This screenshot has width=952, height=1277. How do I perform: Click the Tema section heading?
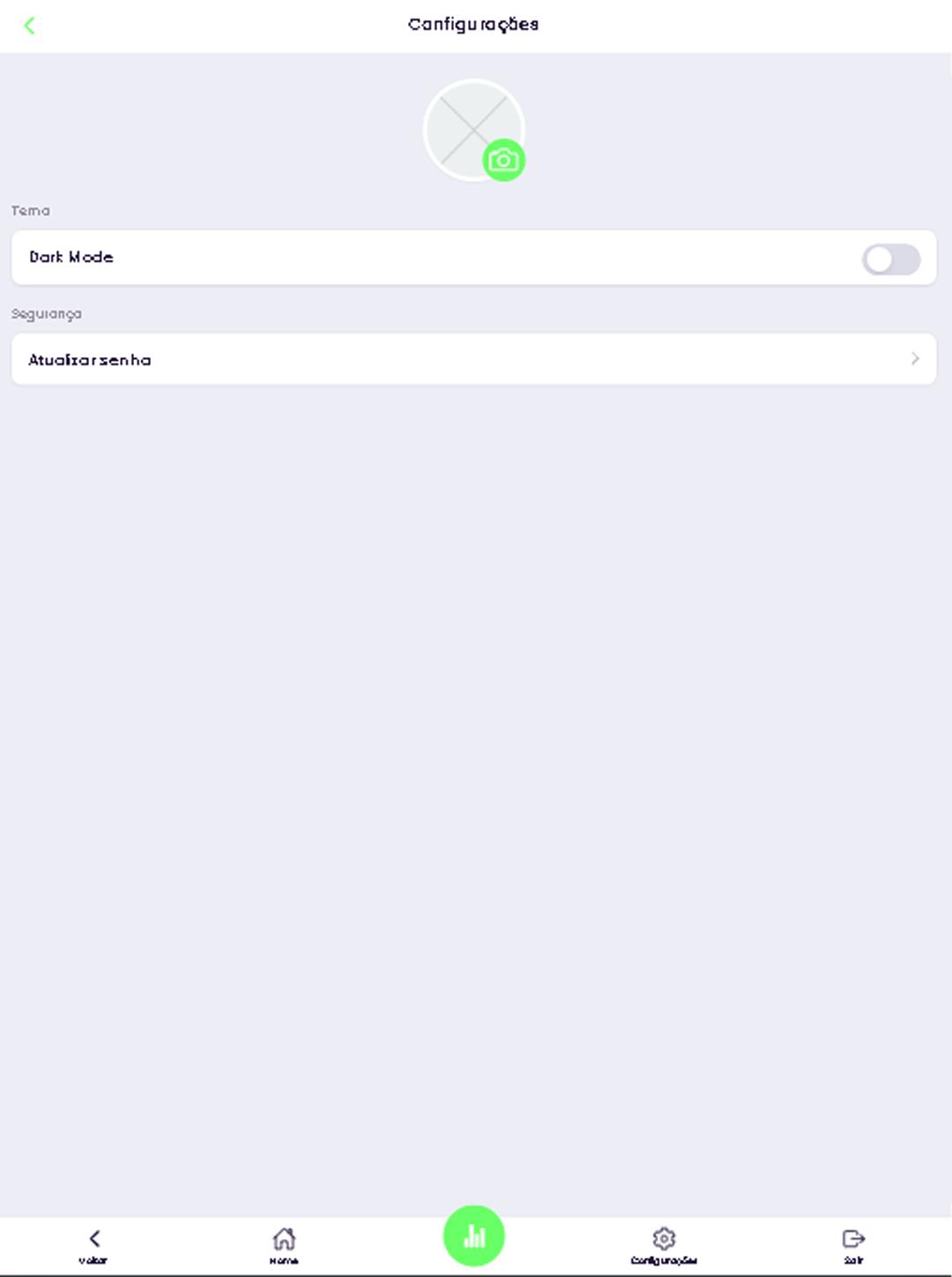point(31,211)
